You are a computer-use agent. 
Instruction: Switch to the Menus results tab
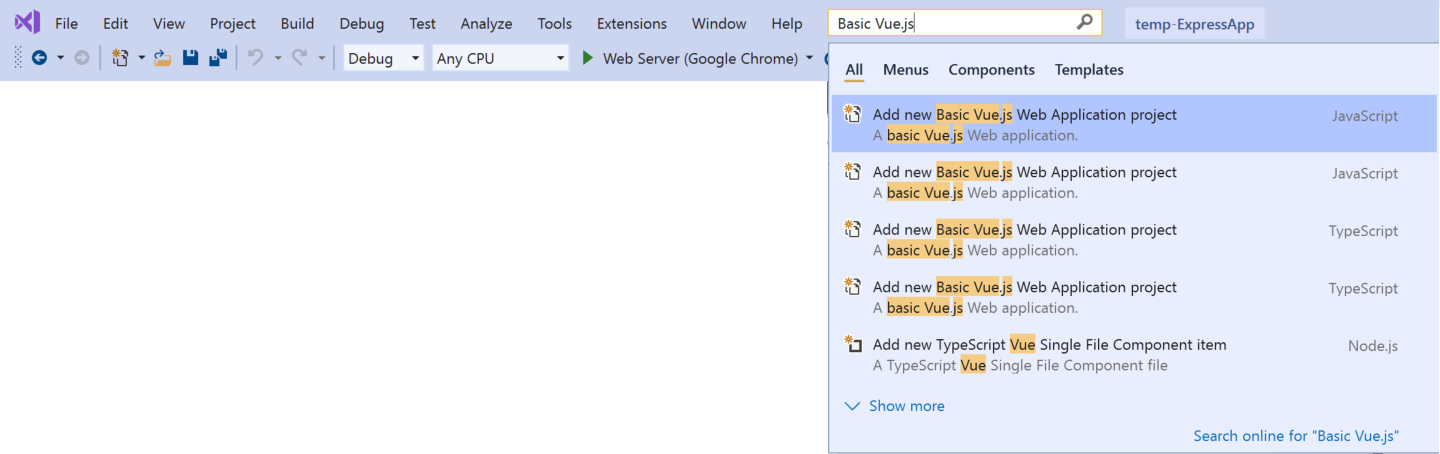click(x=906, y=70)
